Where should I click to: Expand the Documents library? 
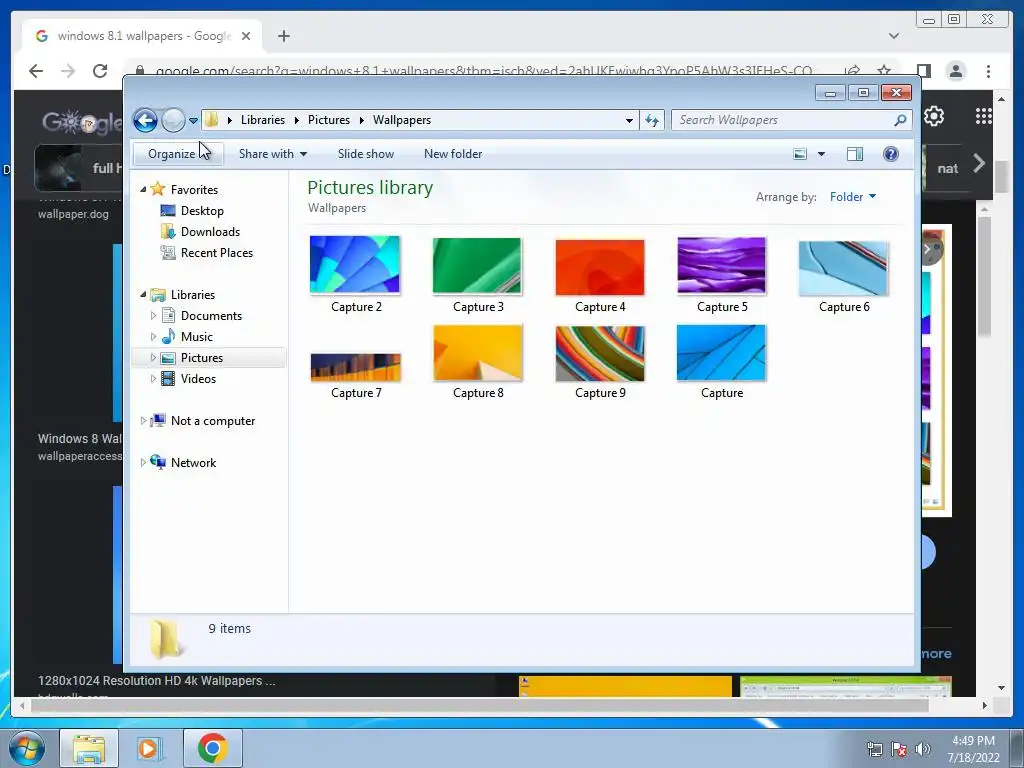point(153,315)
